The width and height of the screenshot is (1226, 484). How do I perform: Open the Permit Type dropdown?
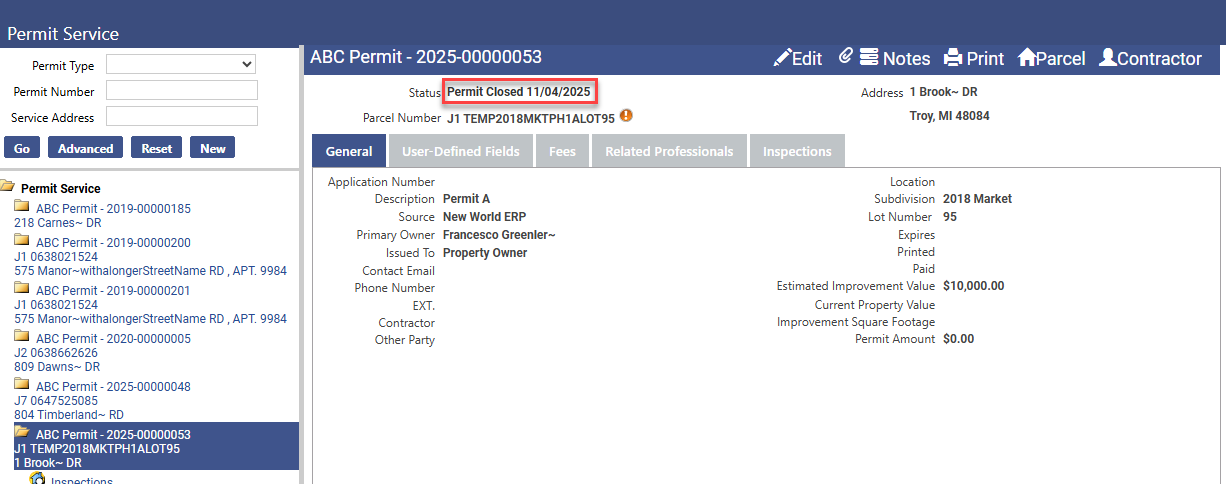point(180,65)
